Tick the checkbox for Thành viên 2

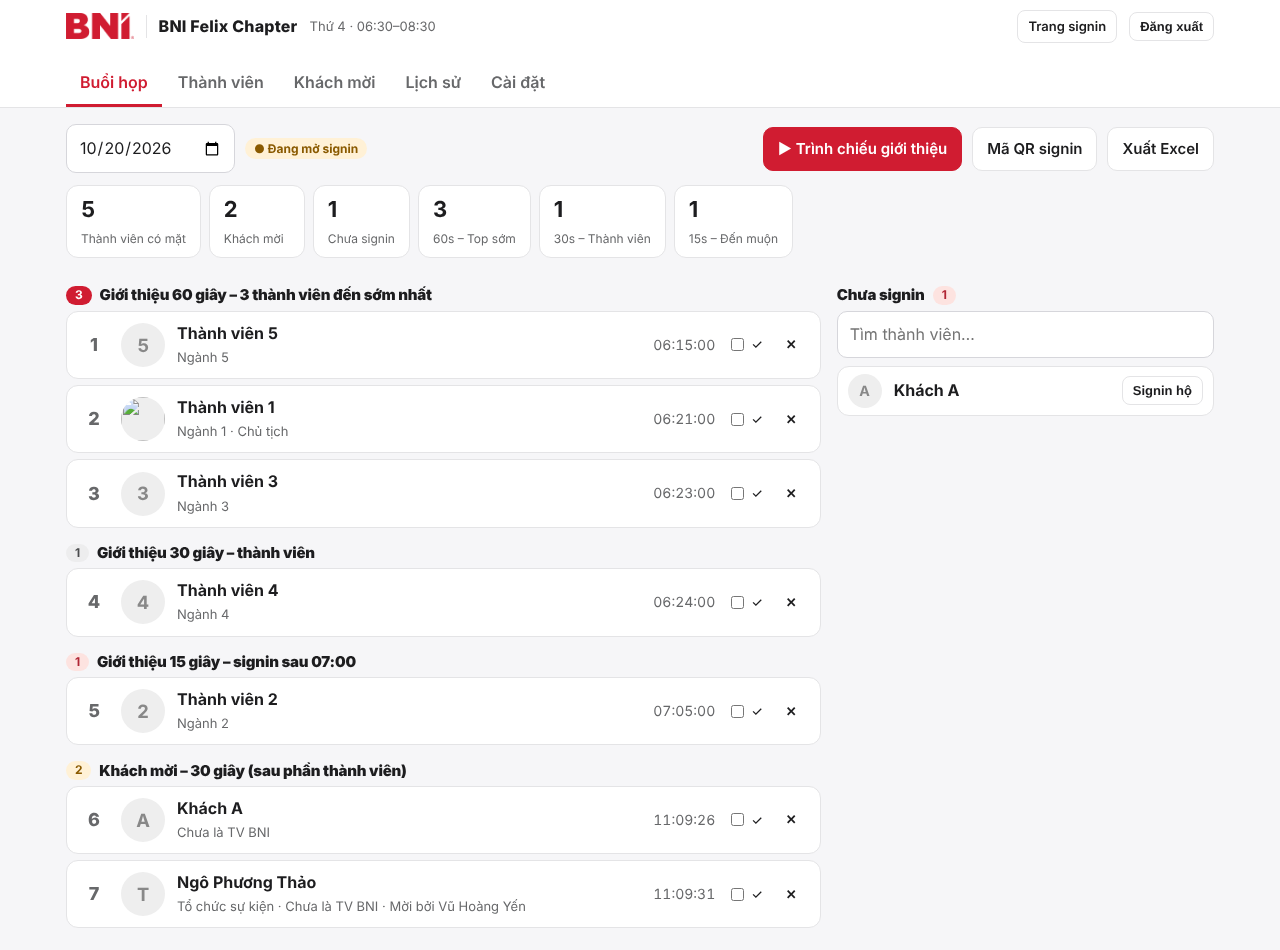[737, 711]
